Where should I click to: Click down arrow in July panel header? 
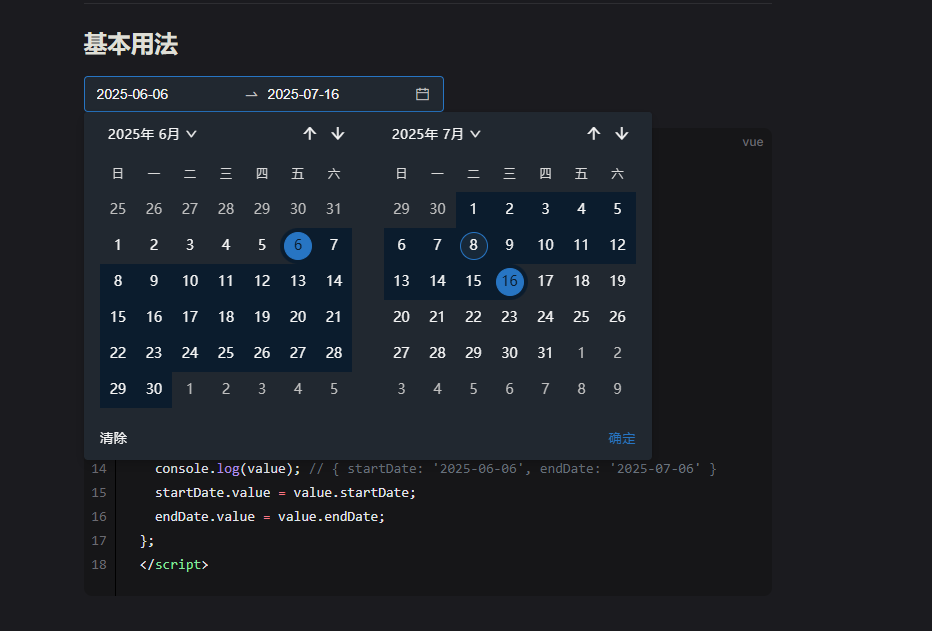tap(622, 134)
